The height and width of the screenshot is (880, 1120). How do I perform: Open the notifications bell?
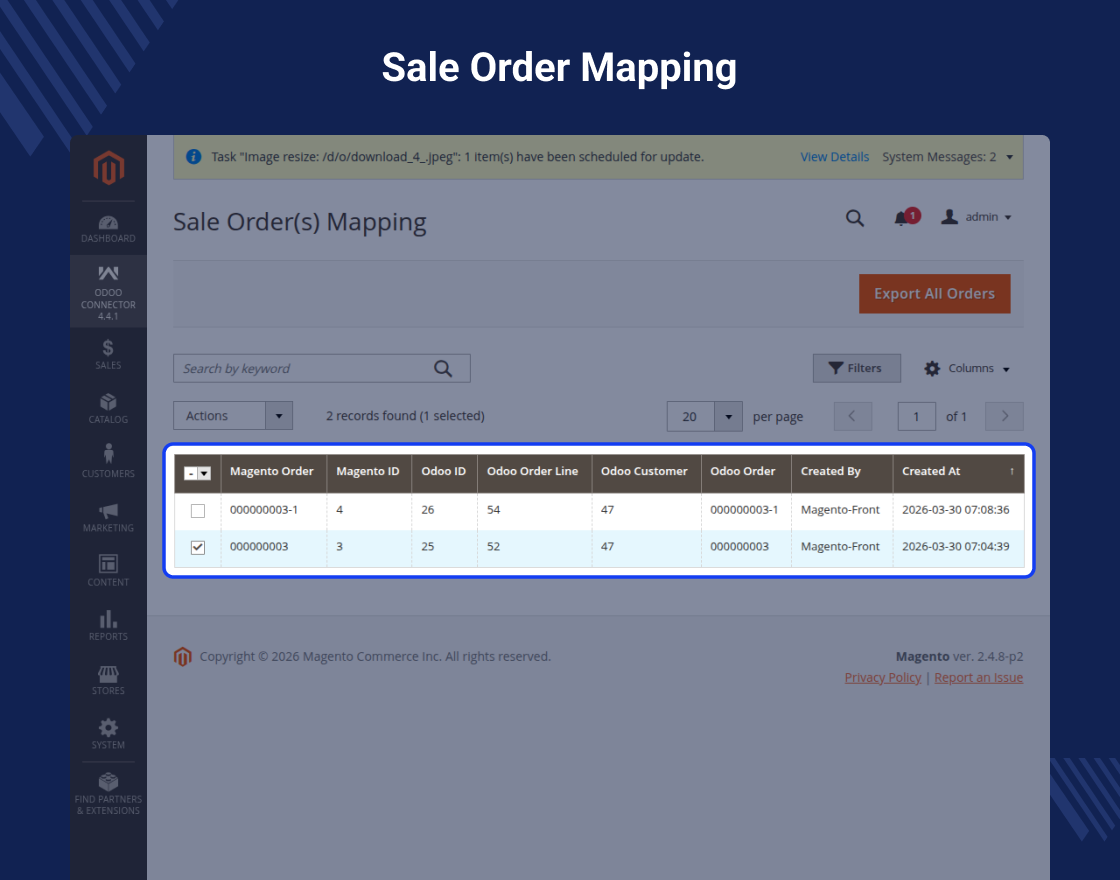[904, 217]
